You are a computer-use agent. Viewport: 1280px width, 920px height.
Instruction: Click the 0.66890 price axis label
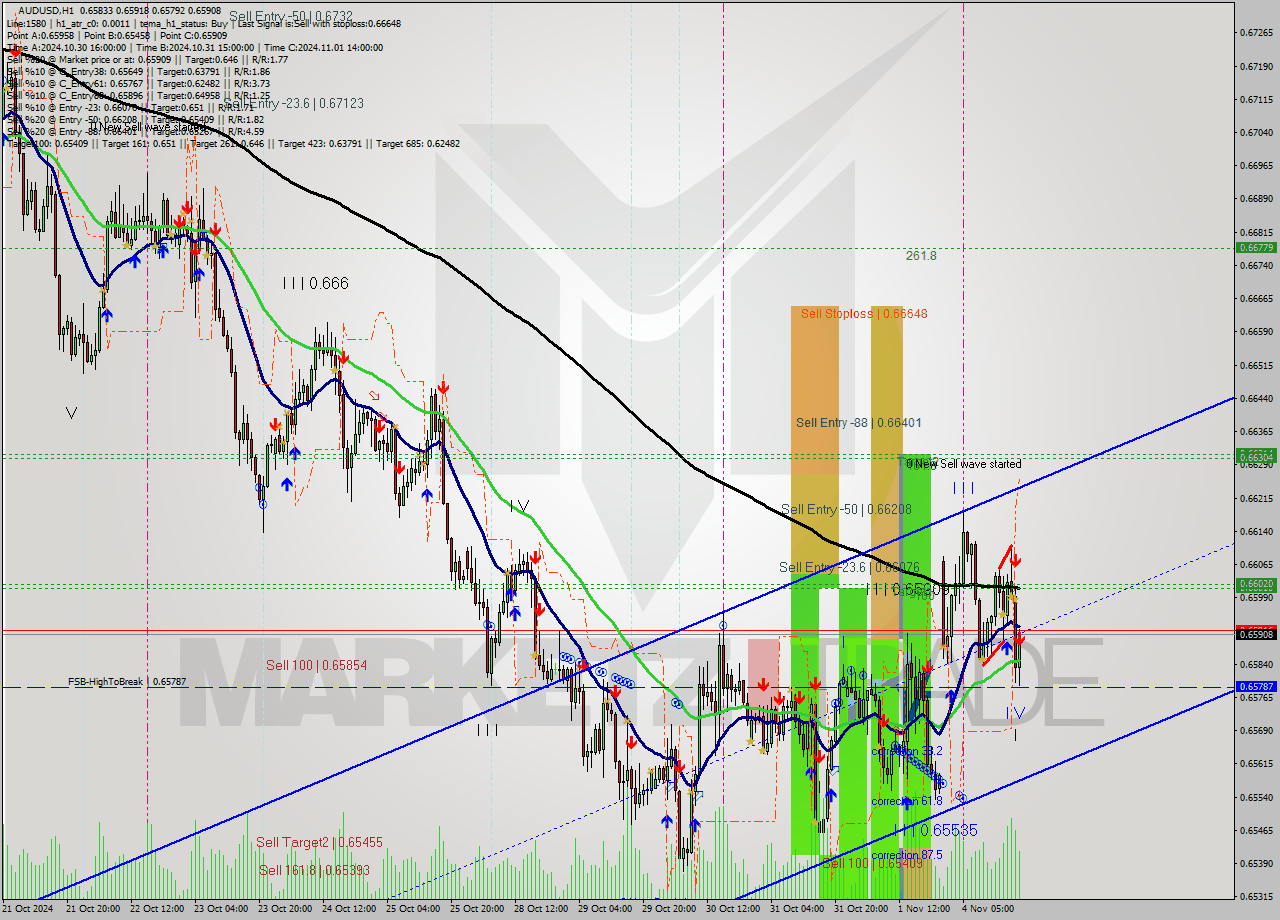(1256, 199)
